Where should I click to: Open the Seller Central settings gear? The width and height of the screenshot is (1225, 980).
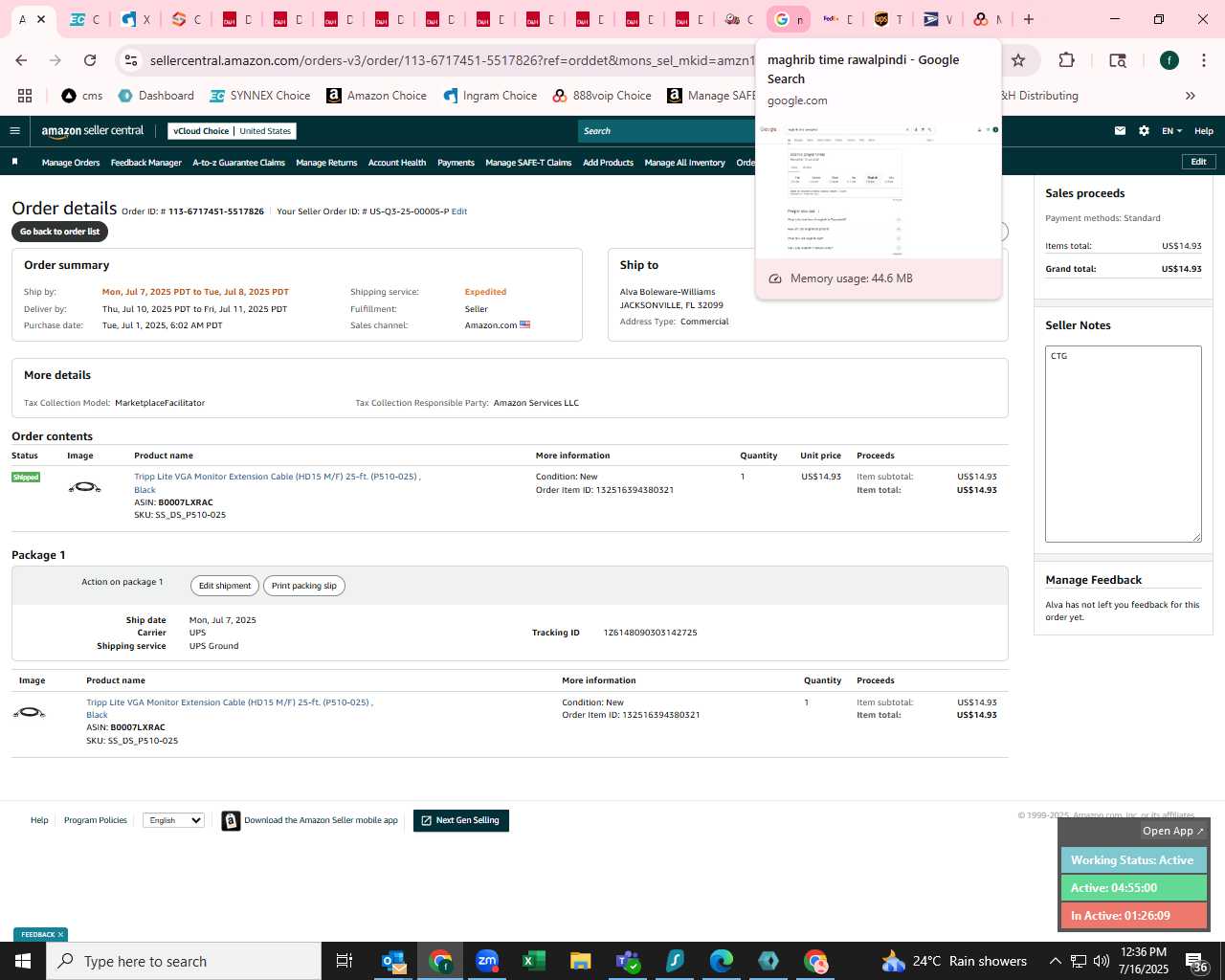(1144, 131)
